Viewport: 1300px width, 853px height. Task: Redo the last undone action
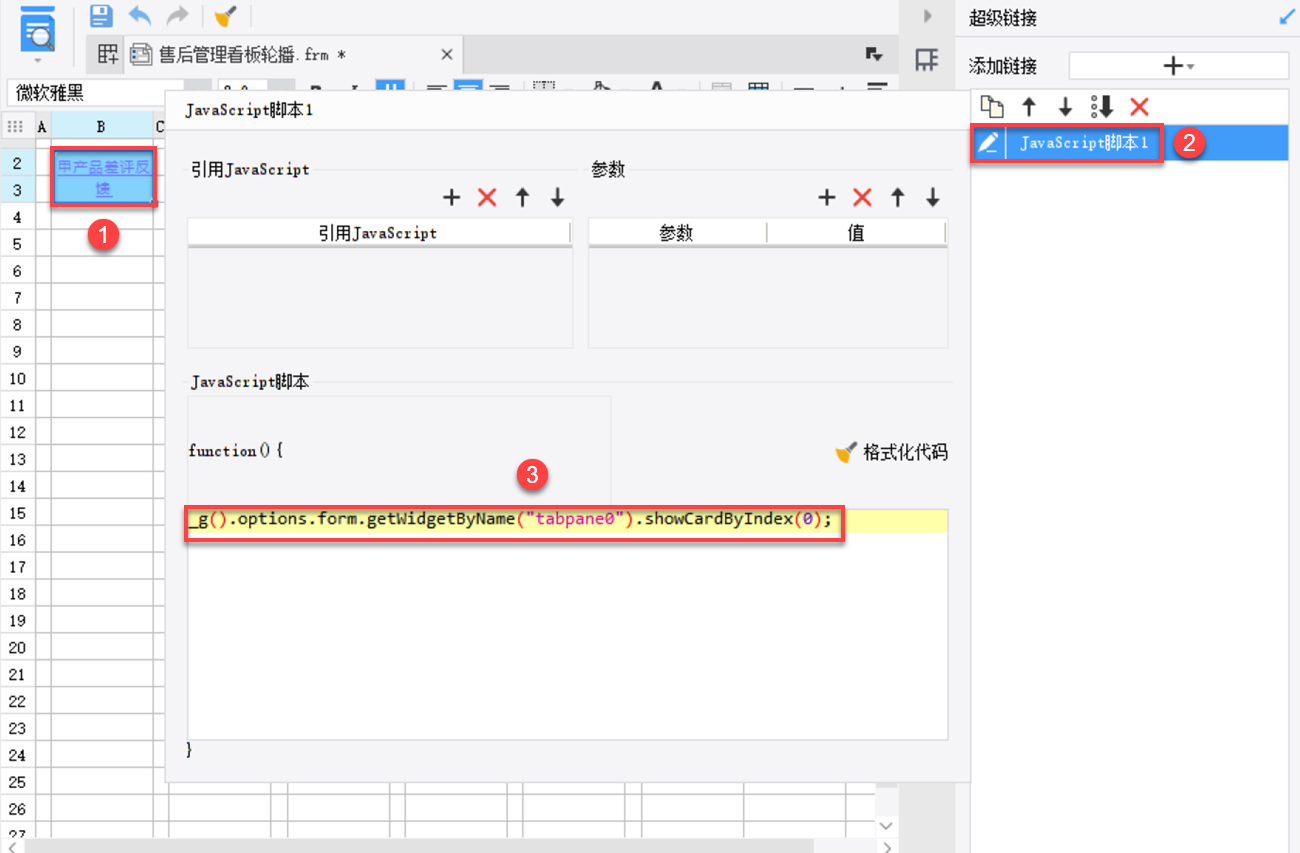click(x=177, y=16)
